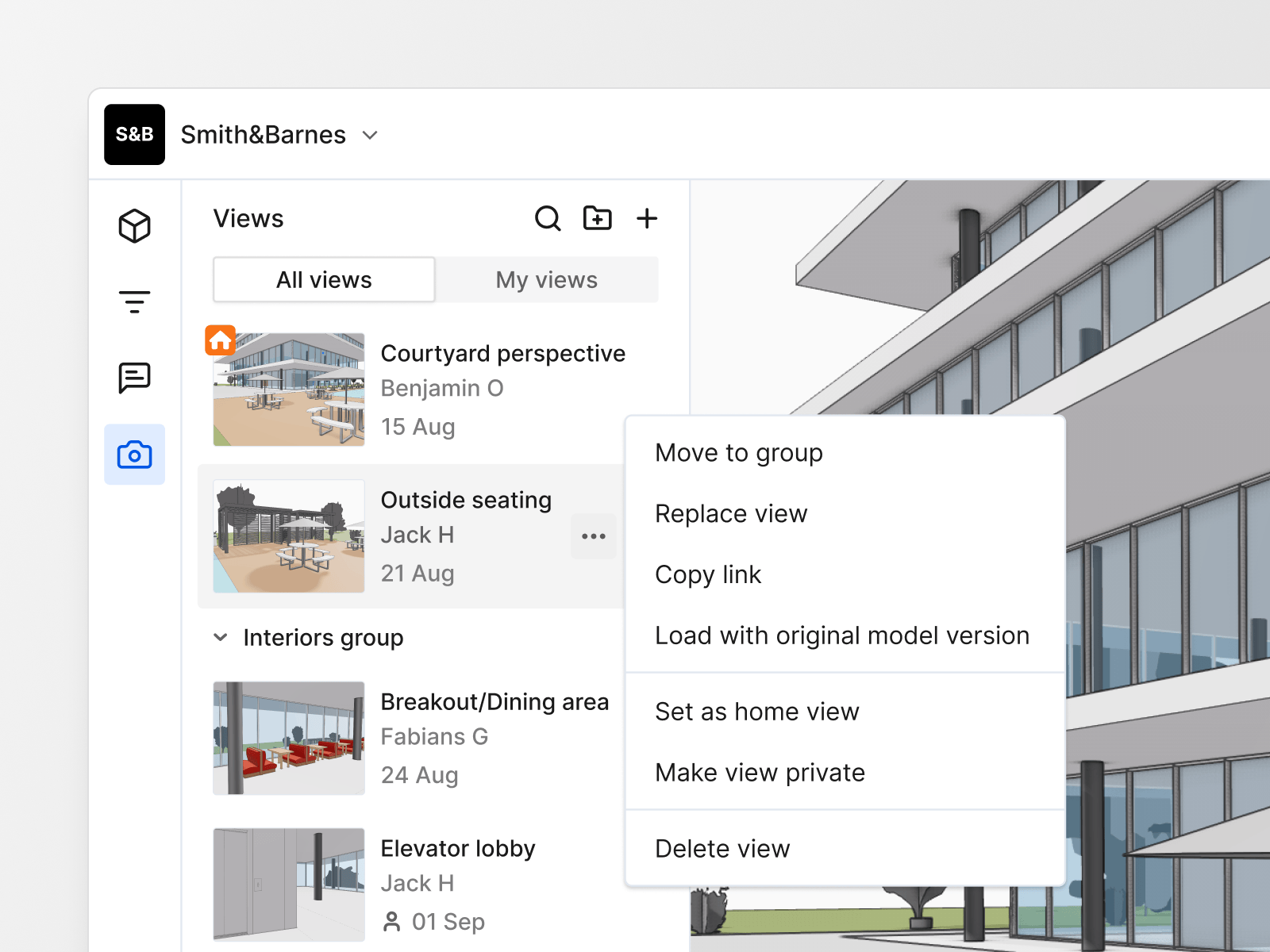The image size is (1270, 952).
Task: Select the camera Views panel icon
Action: pyautogui.click(x=135, y=454)
